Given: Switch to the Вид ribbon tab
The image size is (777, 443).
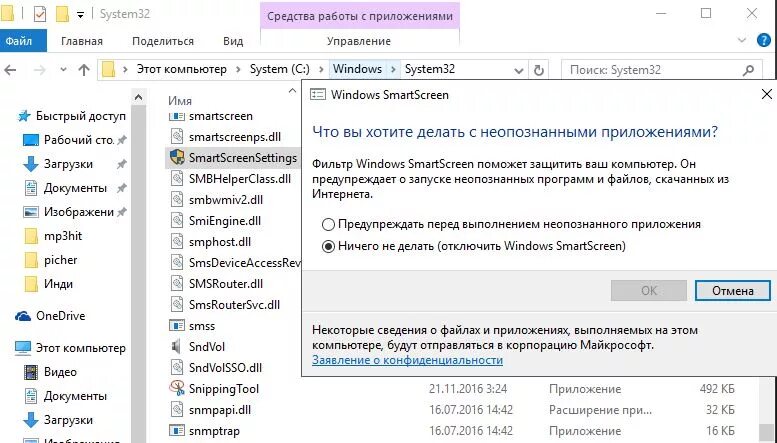Looking at the screenshot, I should [233, 41].
